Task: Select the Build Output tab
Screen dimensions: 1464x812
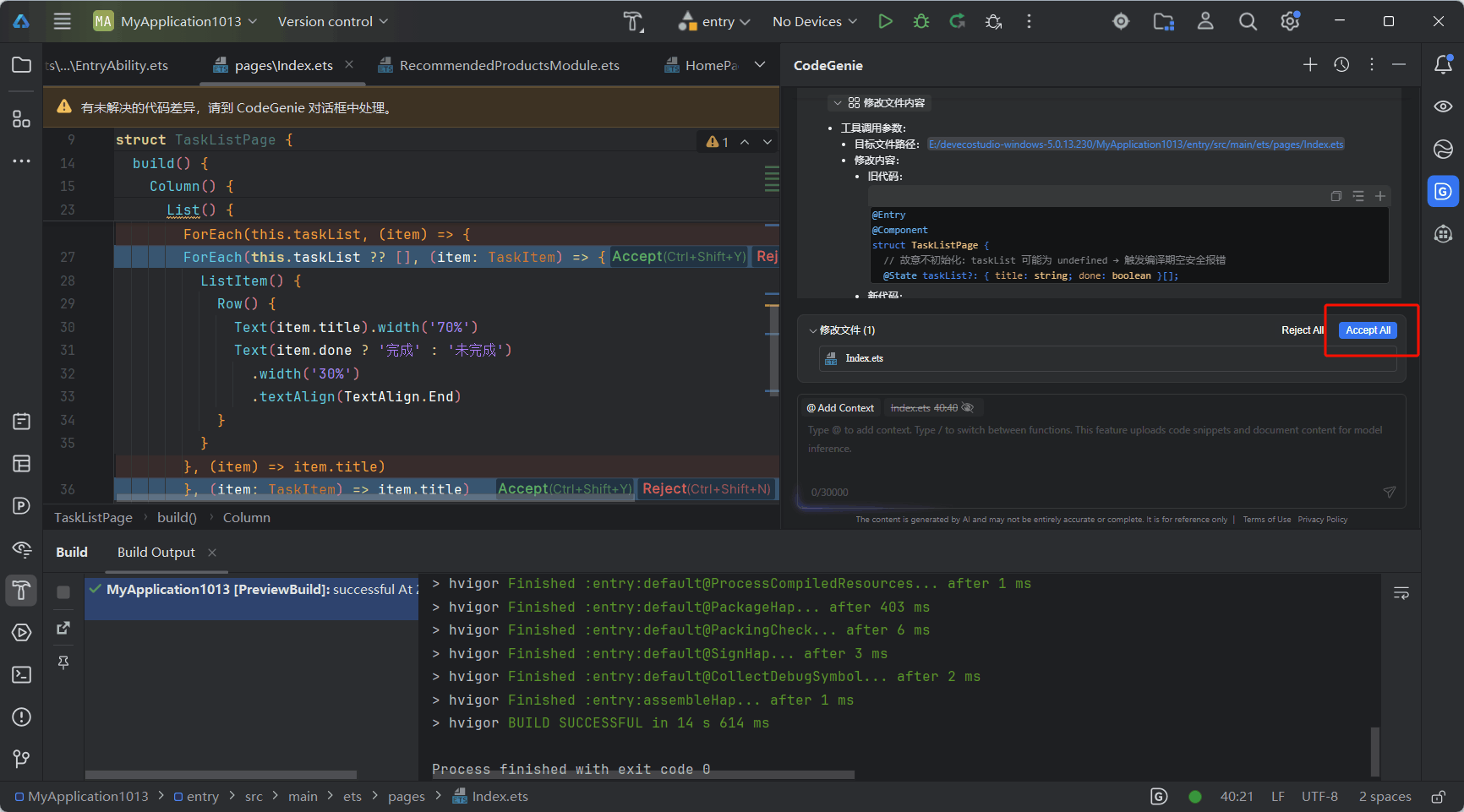Action: coord(156,552)
